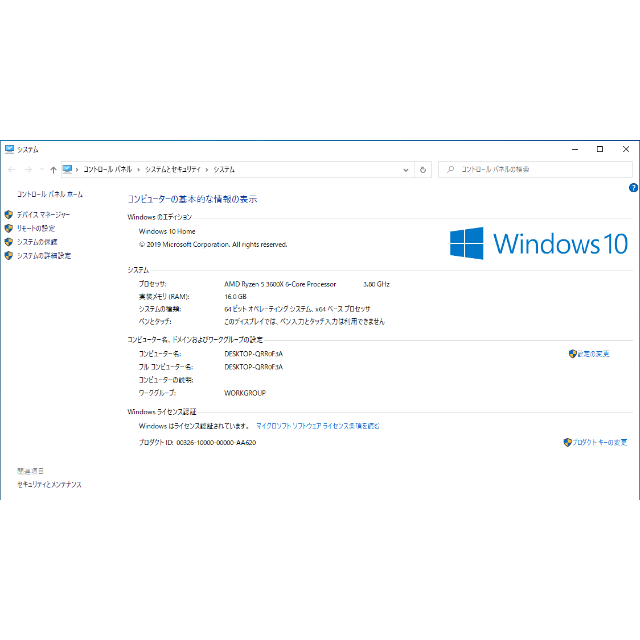
Task: Select システム breadcrumb in address bar
Action: [224, 169]
